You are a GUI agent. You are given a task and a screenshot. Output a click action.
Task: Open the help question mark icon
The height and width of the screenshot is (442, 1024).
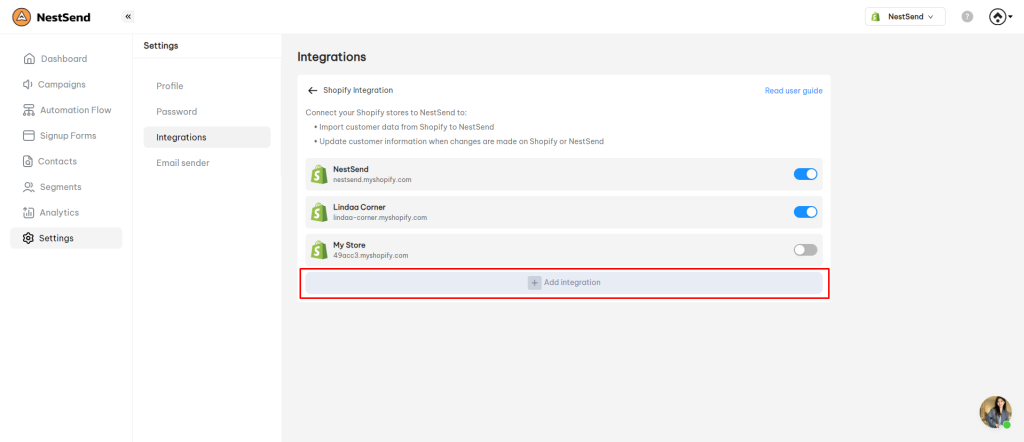coord(967,17)
